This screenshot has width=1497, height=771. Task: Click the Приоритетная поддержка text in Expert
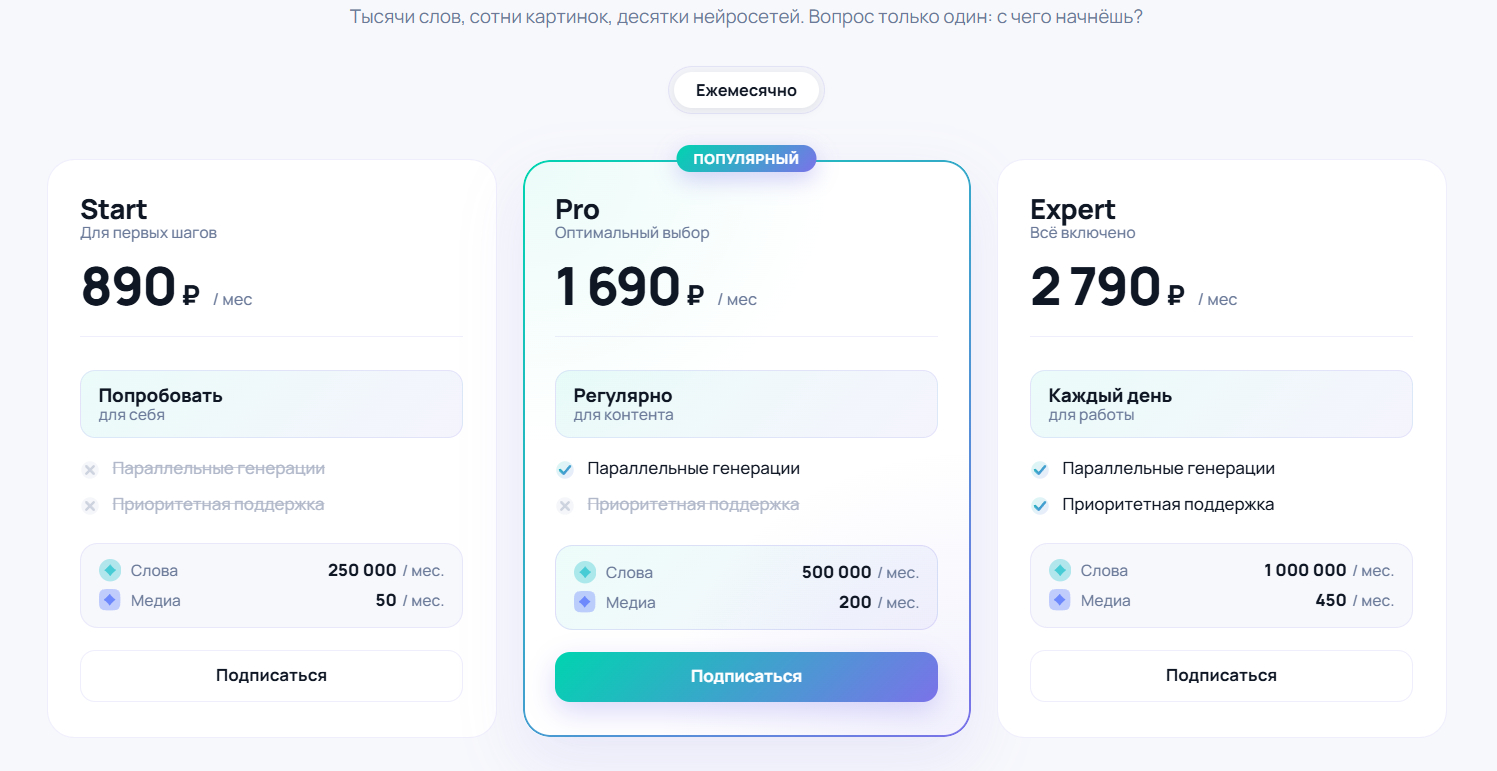coord(1168,505)
